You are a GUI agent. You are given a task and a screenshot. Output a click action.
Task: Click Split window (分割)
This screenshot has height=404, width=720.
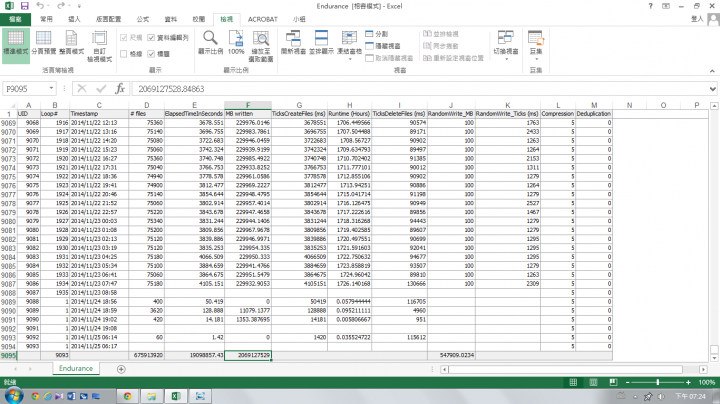(x=377, y=34)
